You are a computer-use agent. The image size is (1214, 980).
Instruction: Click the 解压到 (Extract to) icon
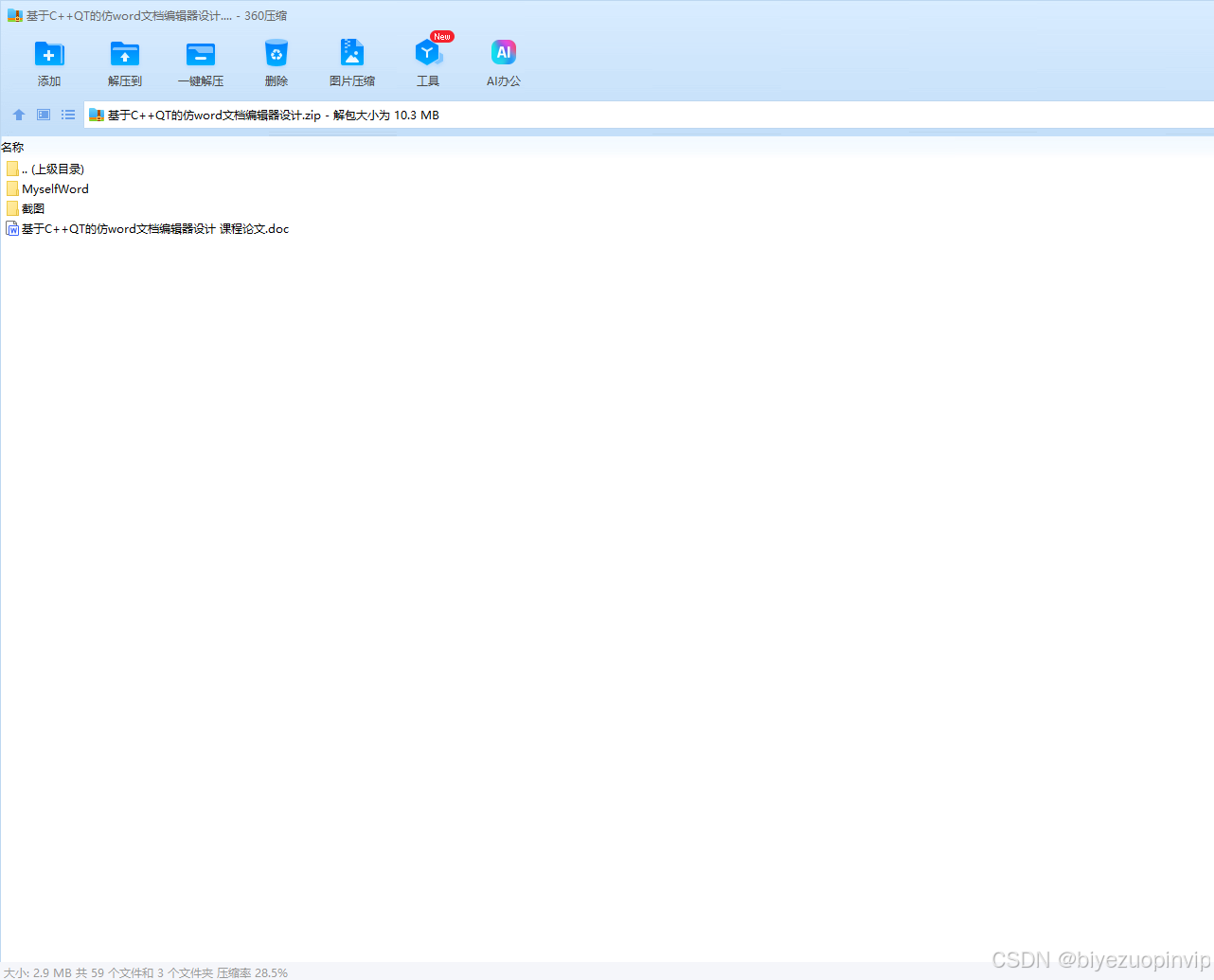(x=125, y=54)
